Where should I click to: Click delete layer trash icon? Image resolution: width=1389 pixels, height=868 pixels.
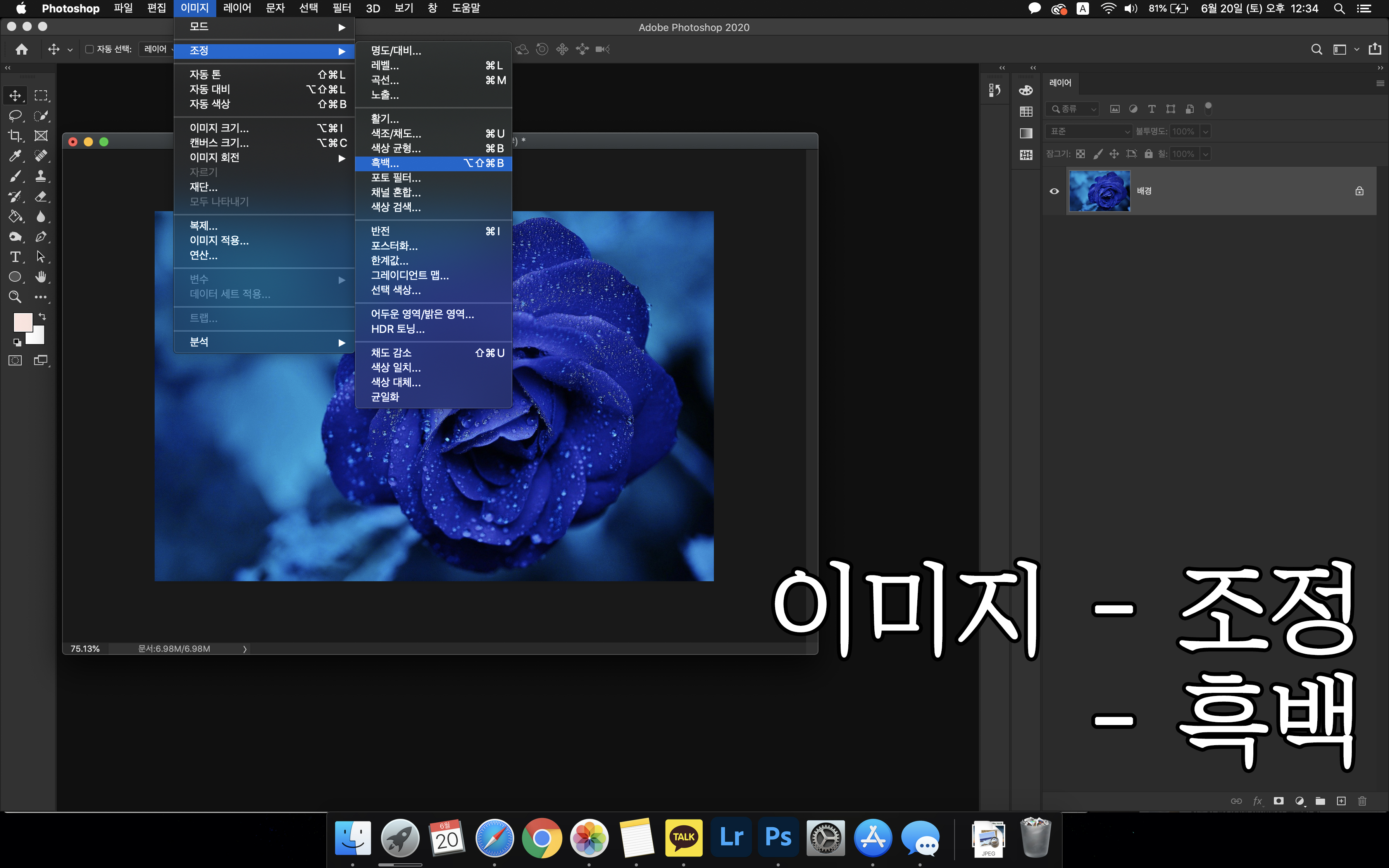1362,801
